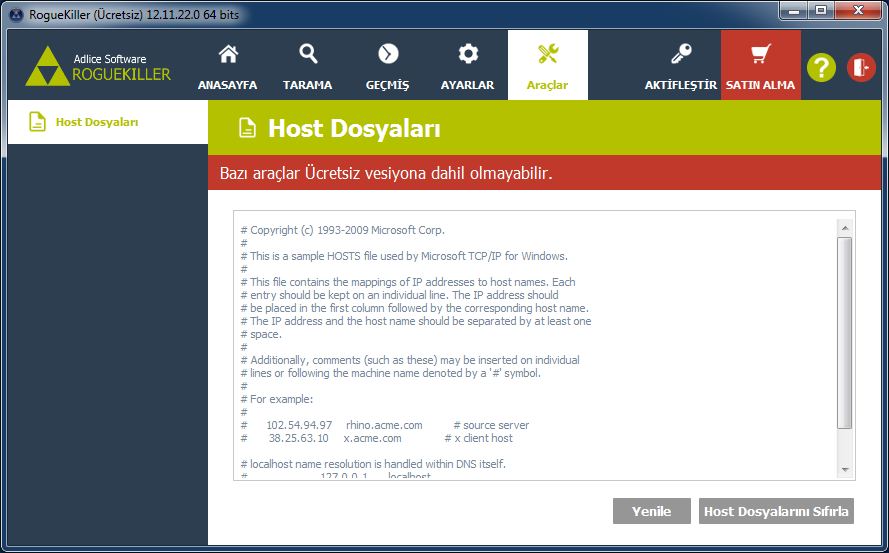Click the '# space.' comment line
This screenshot has width=889, height=553.
(x=261, y=335)
